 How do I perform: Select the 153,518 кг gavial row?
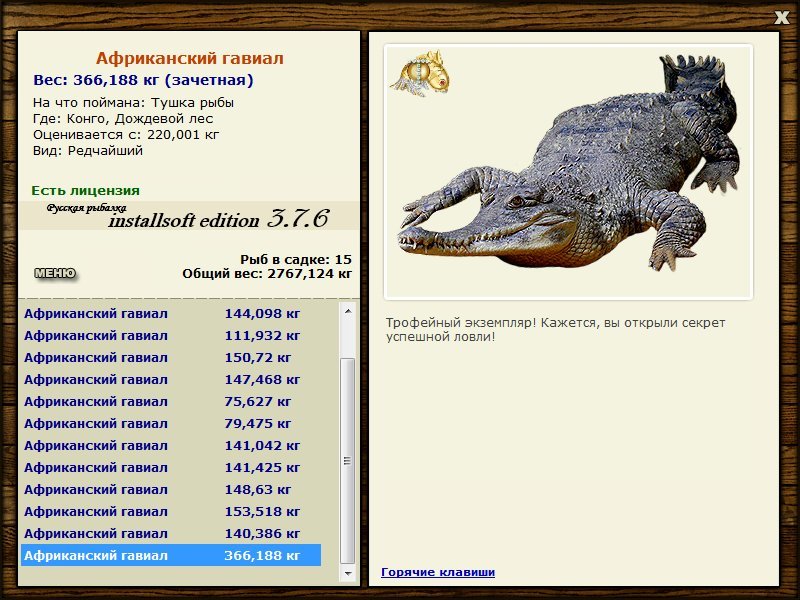click(171, 511)
